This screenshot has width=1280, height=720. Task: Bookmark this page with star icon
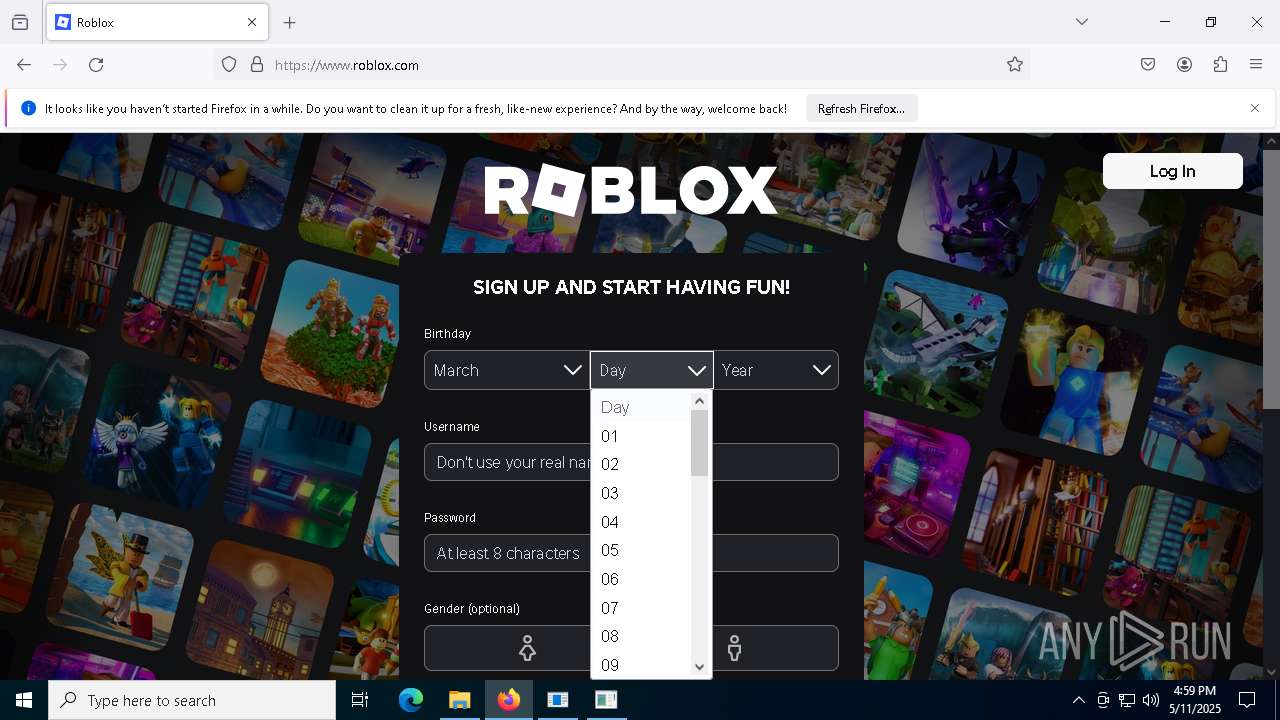pos(1015,65)
